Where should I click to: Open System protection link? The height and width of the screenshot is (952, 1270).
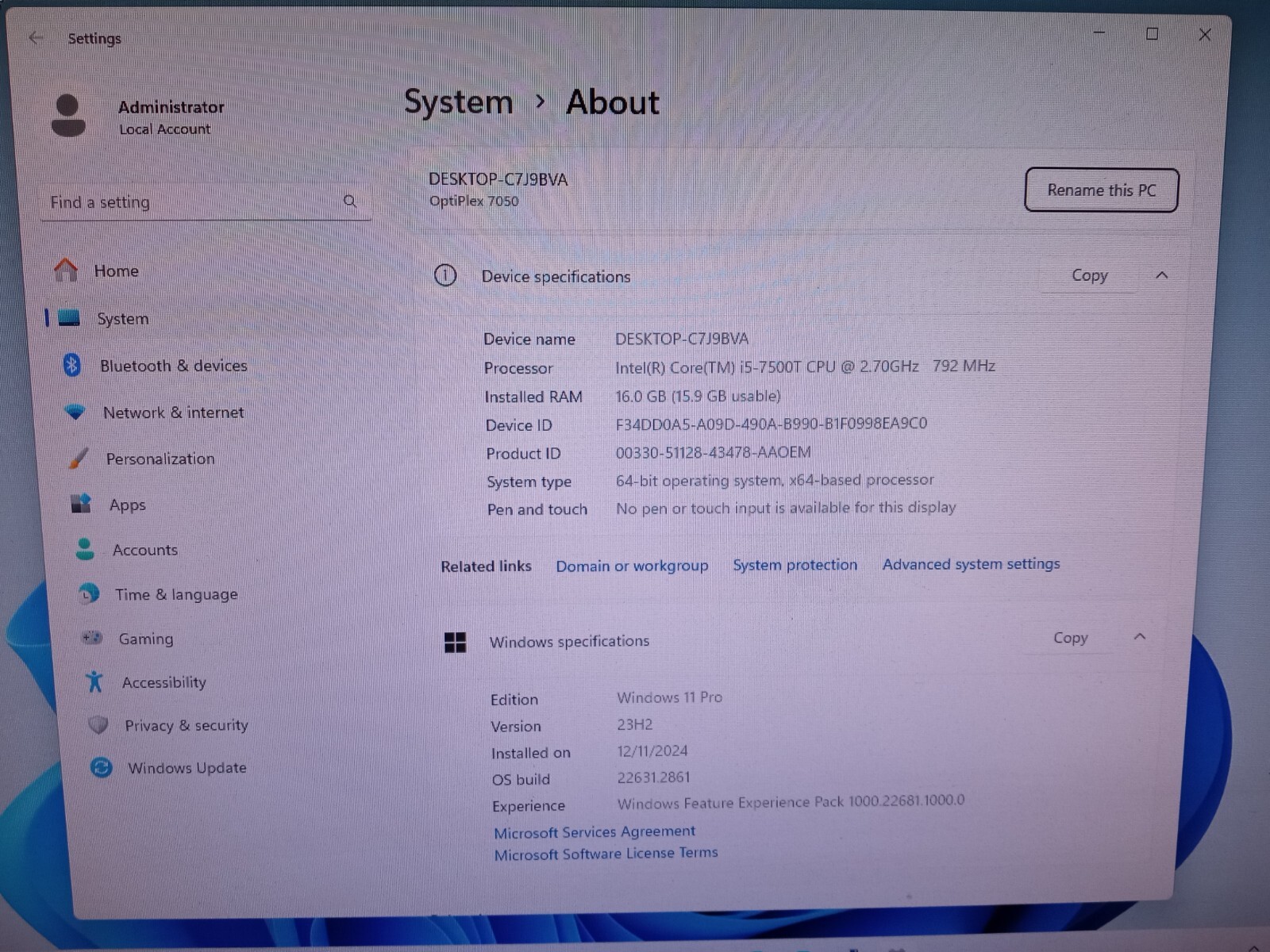(x=795, y=565)
